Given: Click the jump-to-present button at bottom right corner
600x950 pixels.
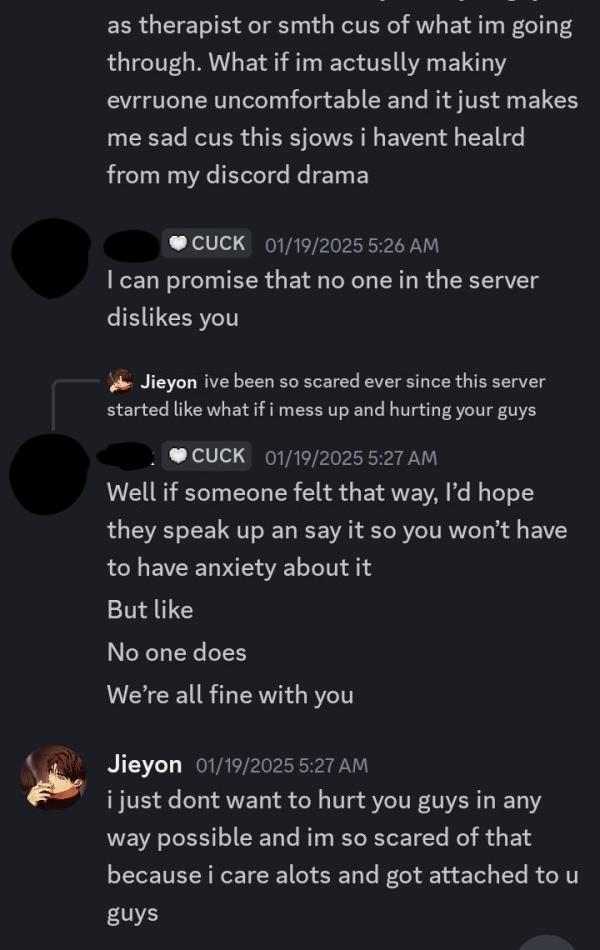Looking at the screenshot, I should [x=548, y=942].
